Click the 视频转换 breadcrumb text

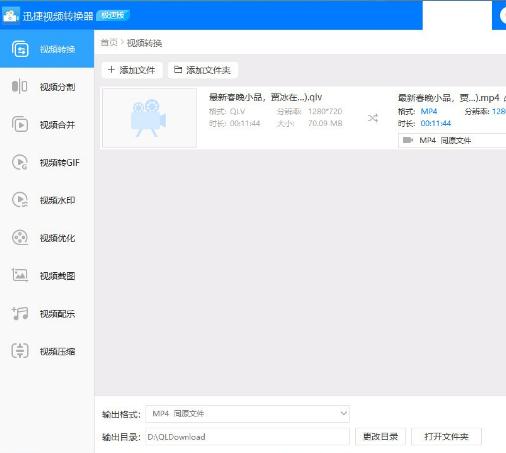pos(144,43)
